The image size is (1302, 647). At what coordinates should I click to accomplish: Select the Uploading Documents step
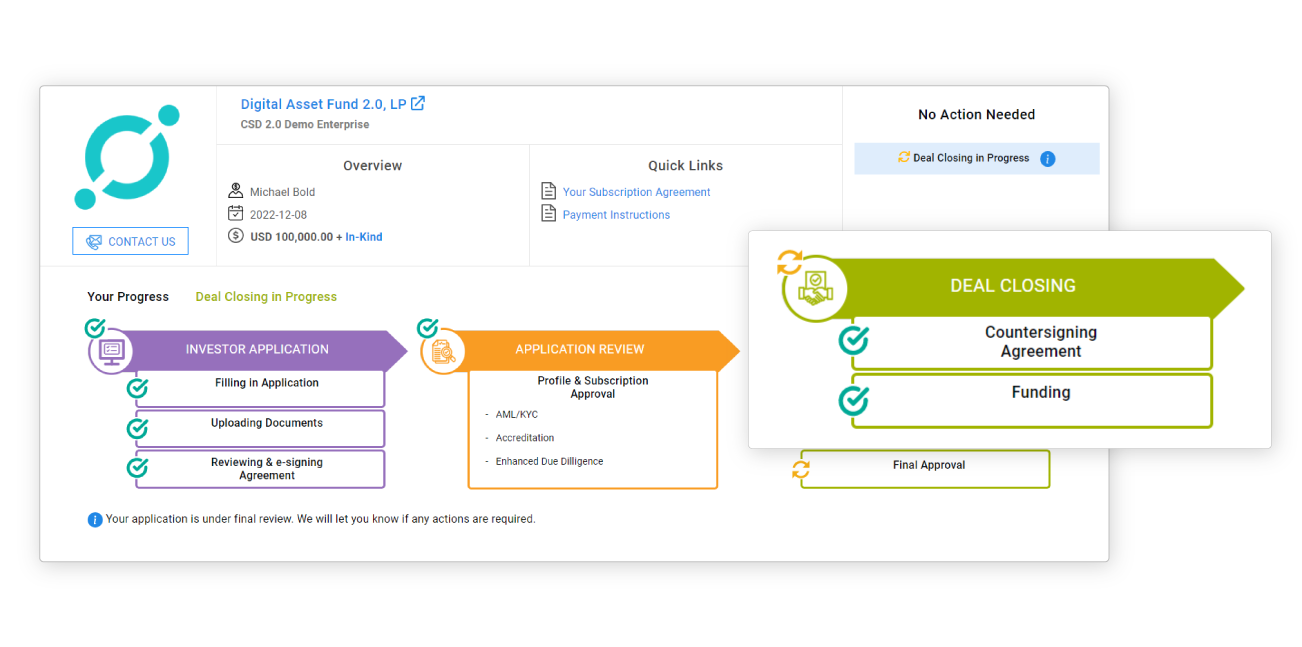pos(260,428)
